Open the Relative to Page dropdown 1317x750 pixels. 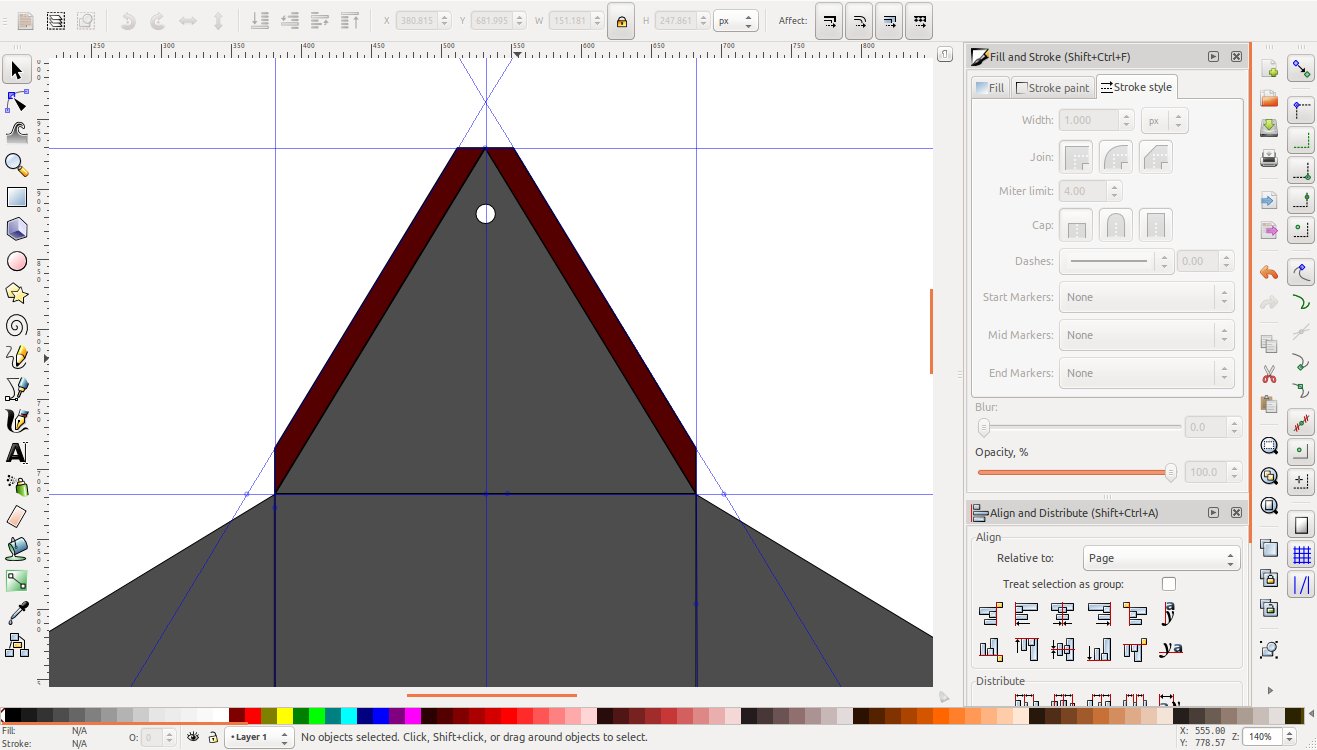click(x=1162, y=558)
